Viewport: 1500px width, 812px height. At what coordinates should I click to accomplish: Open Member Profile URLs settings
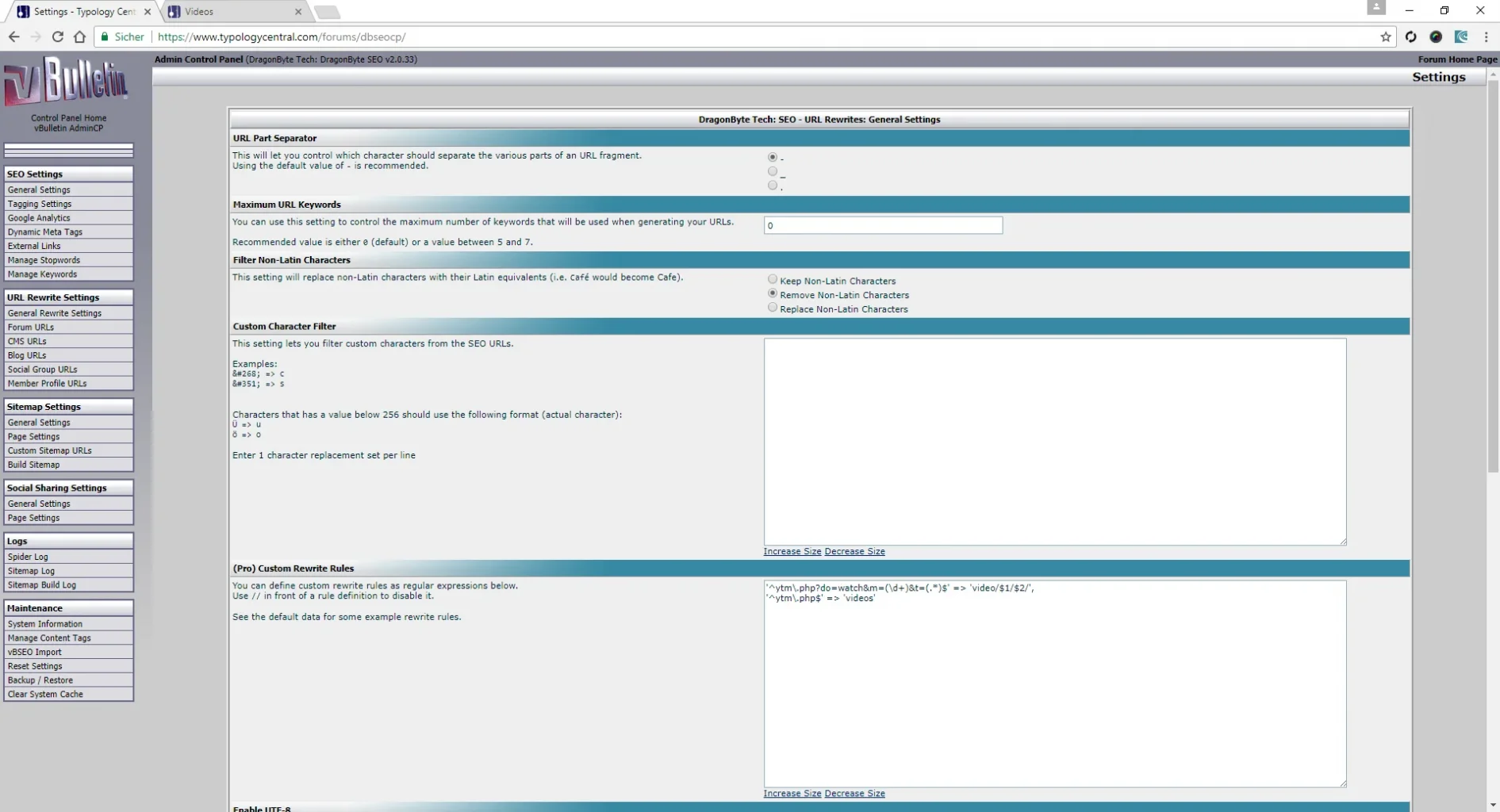pos(68,384)
